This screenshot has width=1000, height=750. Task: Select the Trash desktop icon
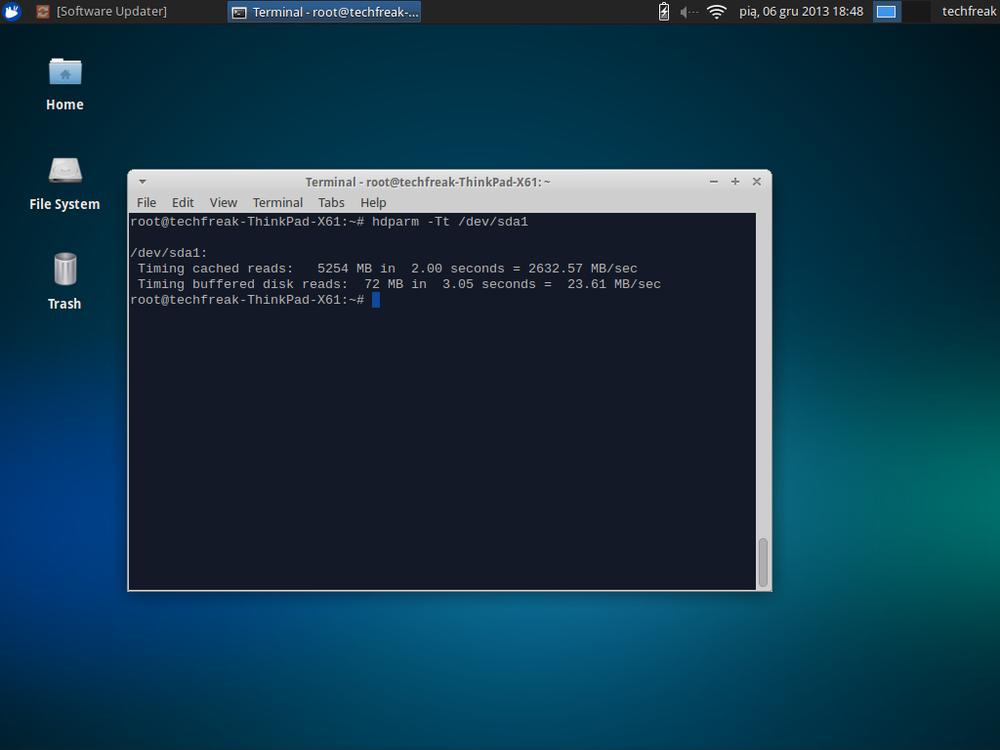click(x=64, y=281)
